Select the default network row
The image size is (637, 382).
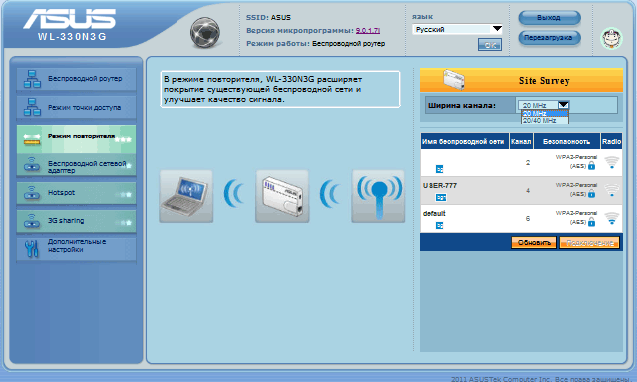[x=521, y=218]
